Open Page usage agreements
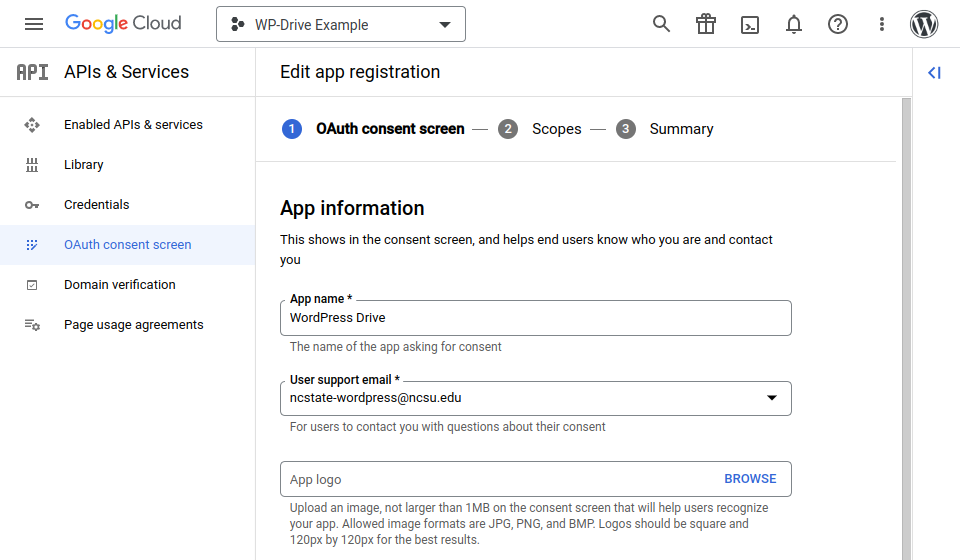 tap(134, 325)
